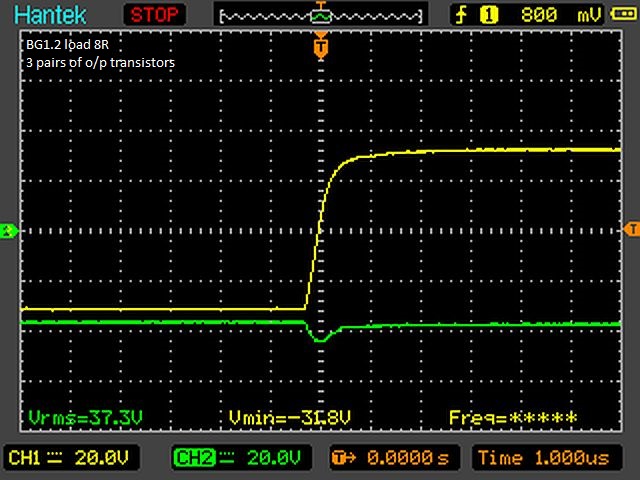Viewport: 640px width, 480px height.
Task: Click the orange T trigger position marker
Action: pos(320,47)
